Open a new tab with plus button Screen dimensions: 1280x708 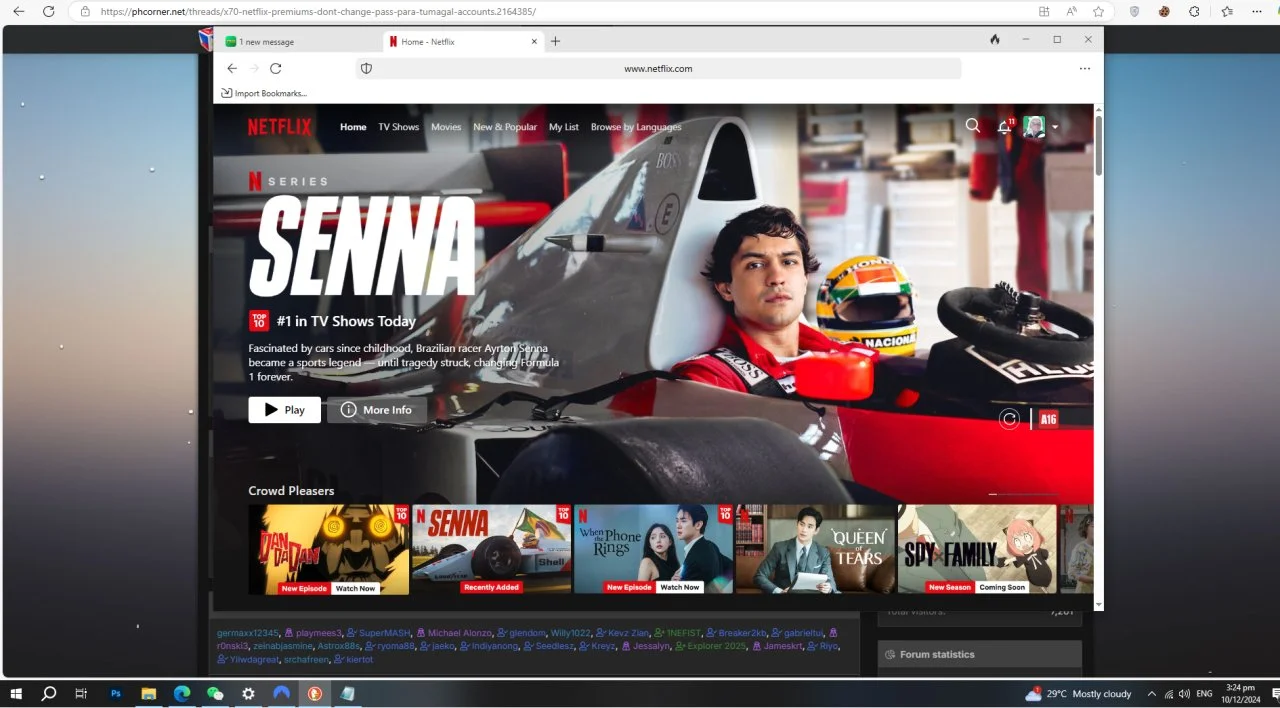[x=556, y=41]
